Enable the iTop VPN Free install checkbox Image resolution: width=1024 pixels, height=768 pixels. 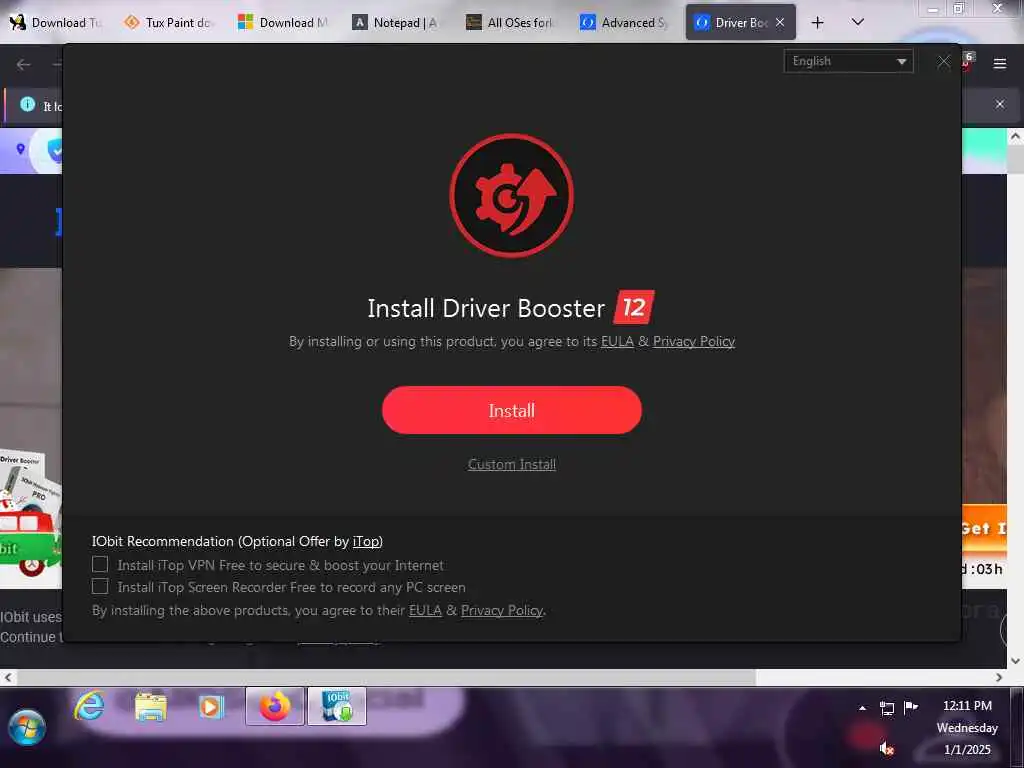(100, 564)
